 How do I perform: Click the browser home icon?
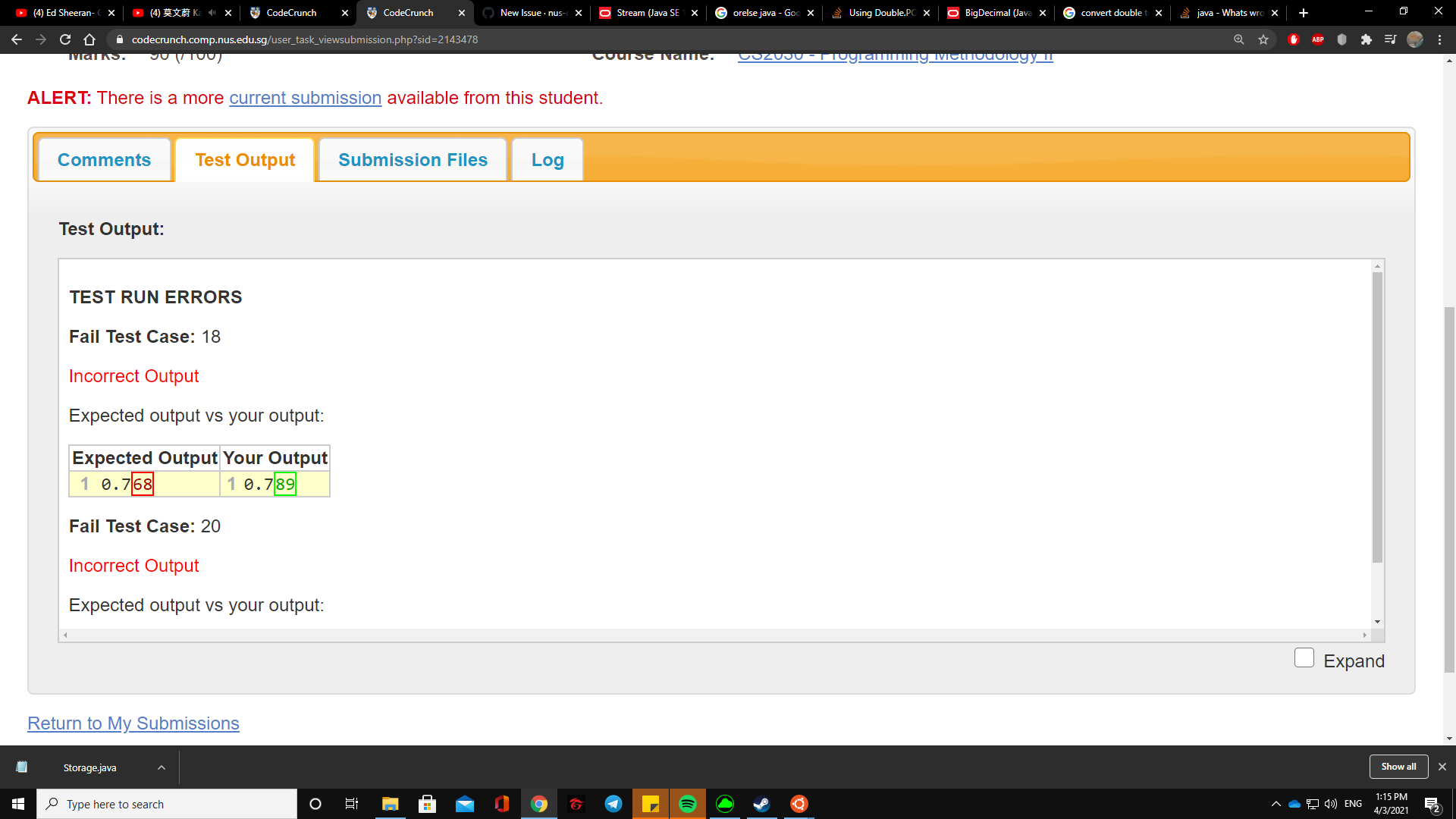[89, 39]
